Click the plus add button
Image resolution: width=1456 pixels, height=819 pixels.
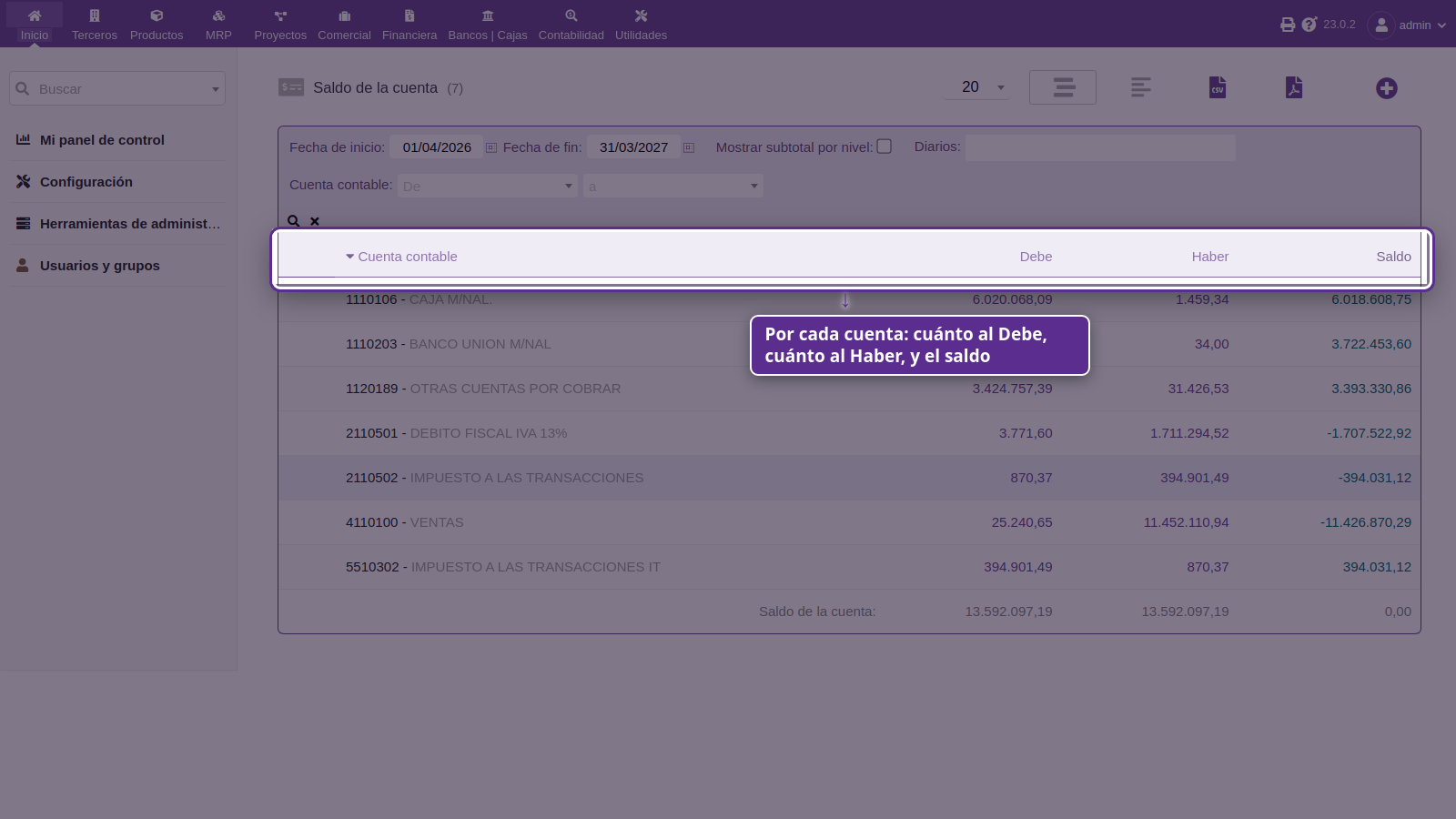[1387, 88]
